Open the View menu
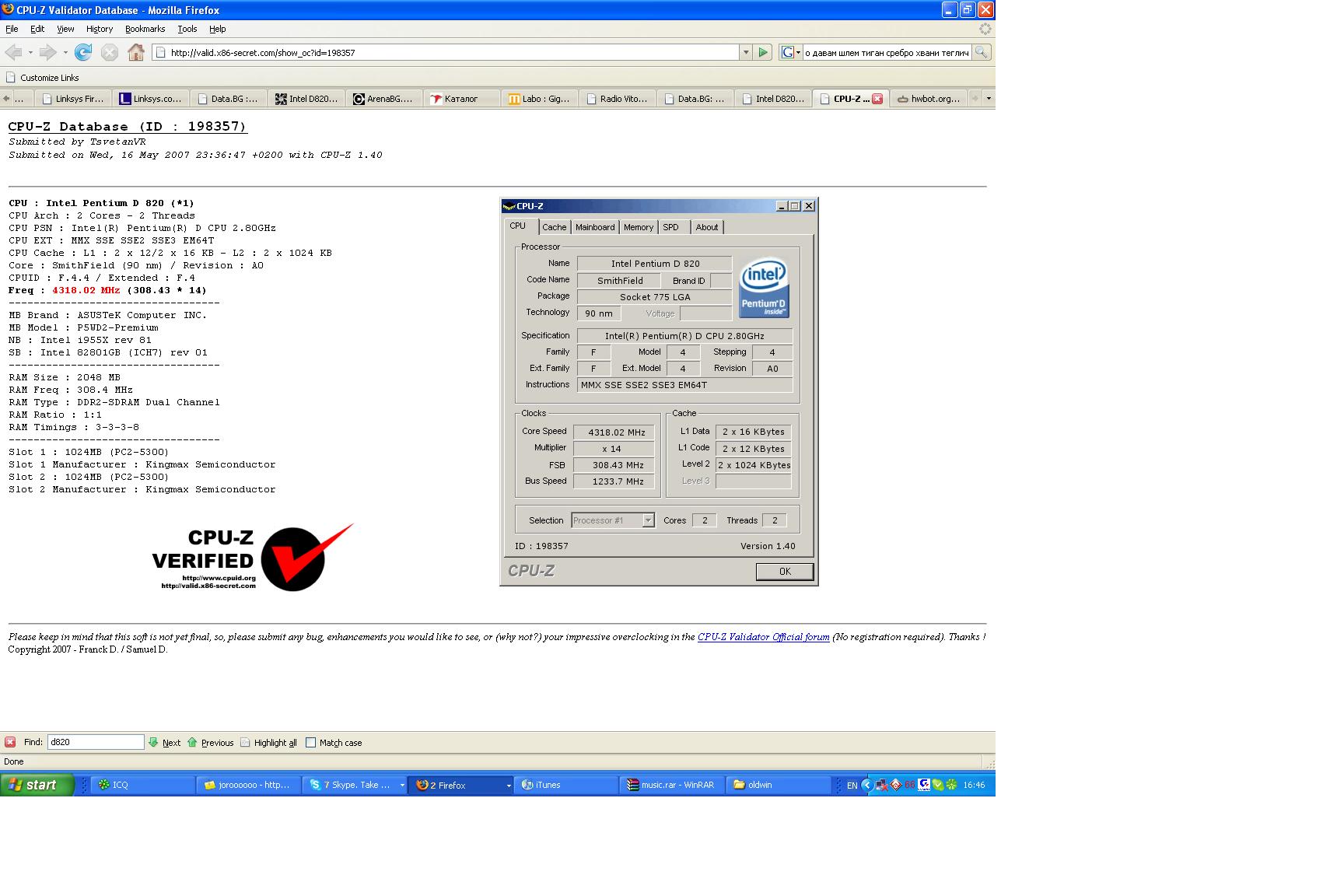 pyautogui.click(x=65, y=29)
